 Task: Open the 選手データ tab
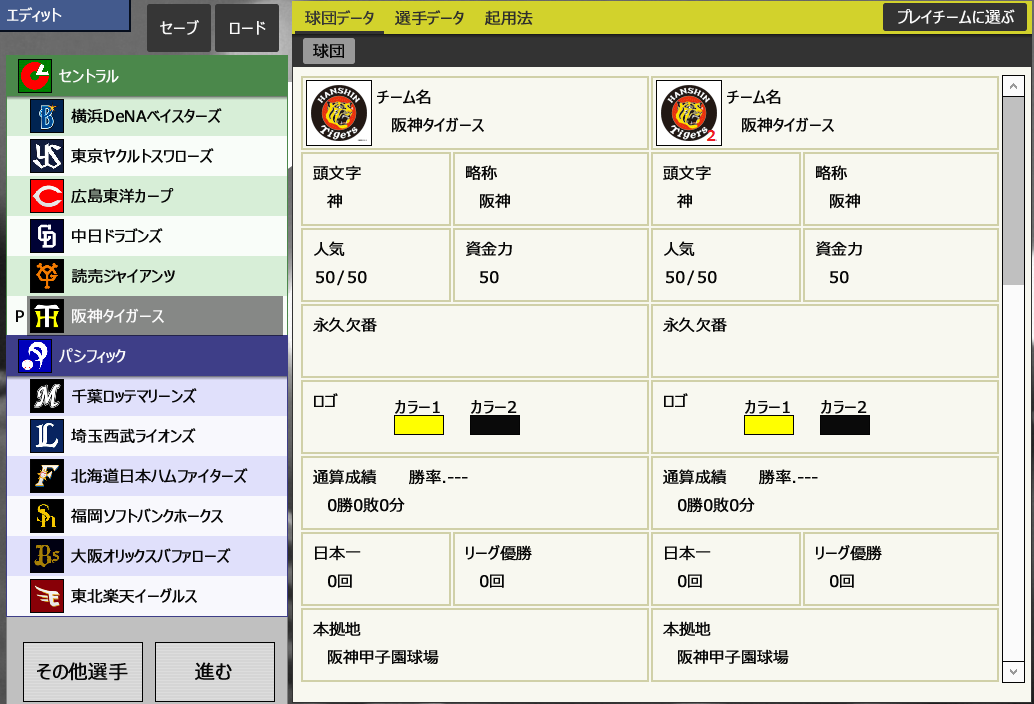429,18
